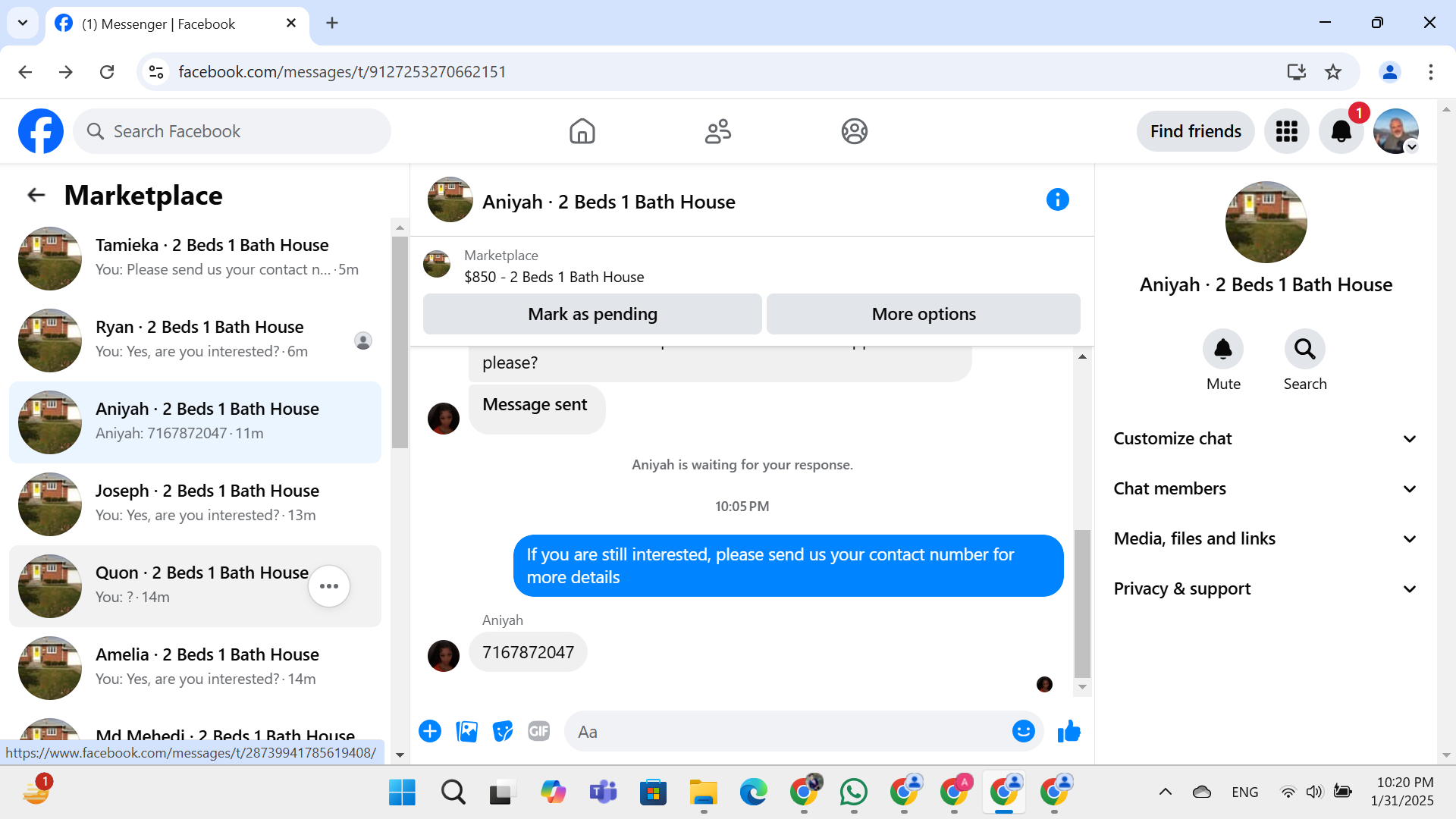The image size is (1456, 819).
Task: Open the Friends icon in the top navigation
Action: pyautogui.click(x=718, y=131)
